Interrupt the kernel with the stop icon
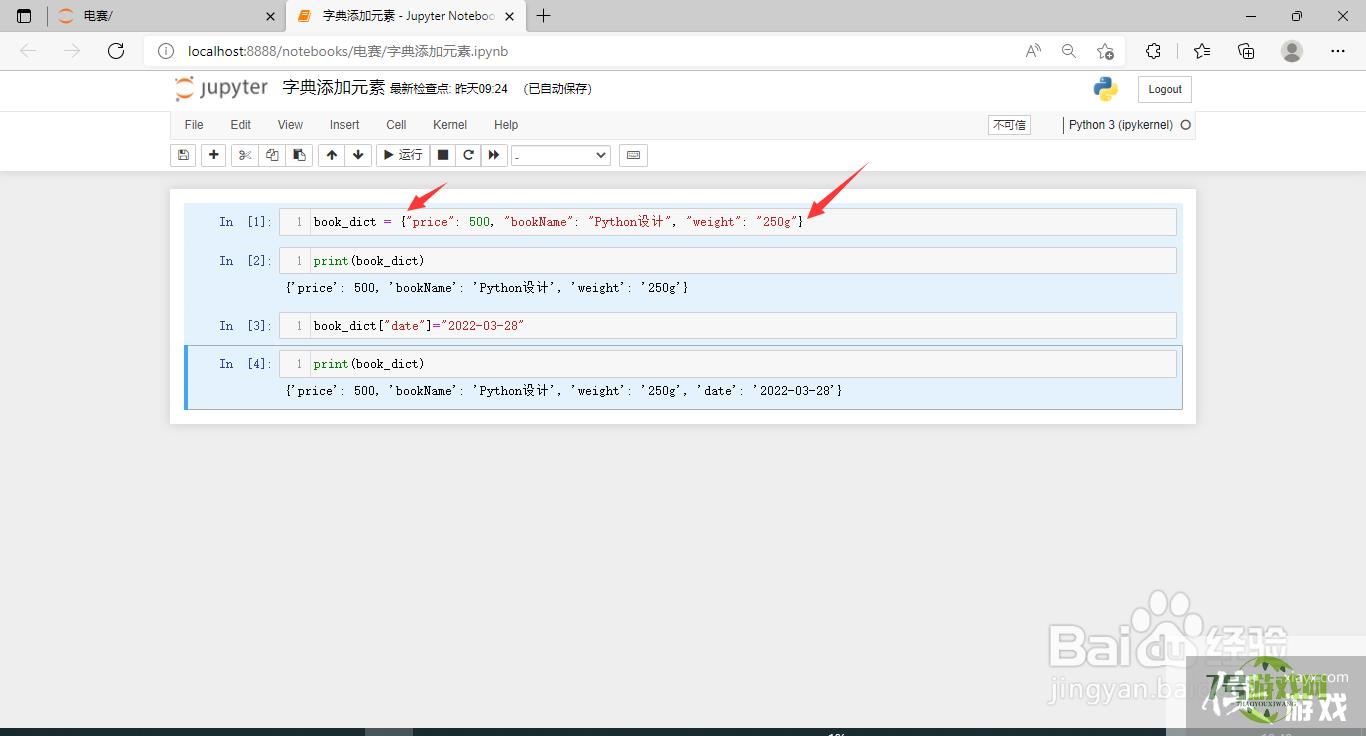1366x736 pixels. (443, 155)
